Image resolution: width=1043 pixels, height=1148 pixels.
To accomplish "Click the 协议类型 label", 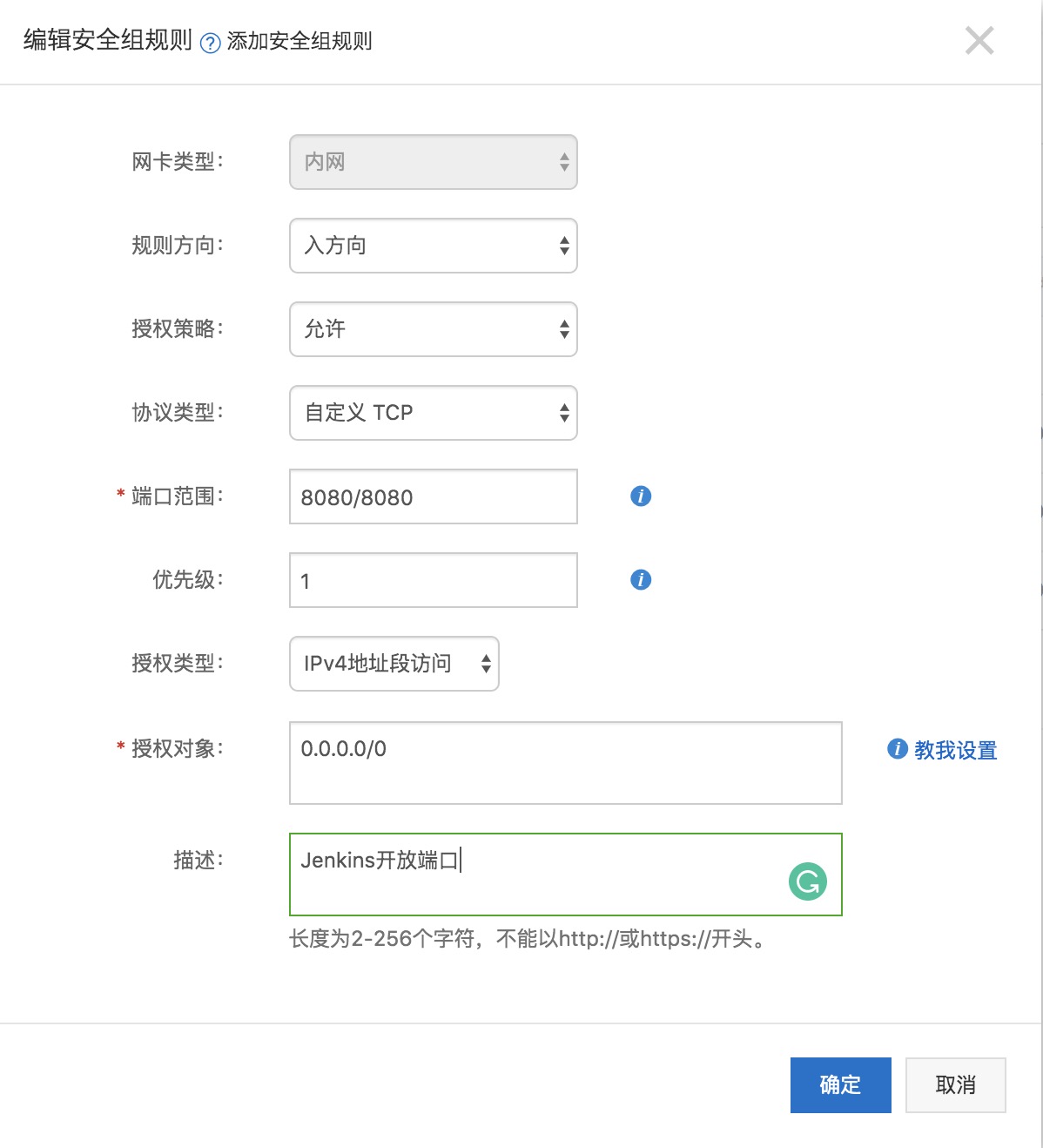I will tap(178, 413).
